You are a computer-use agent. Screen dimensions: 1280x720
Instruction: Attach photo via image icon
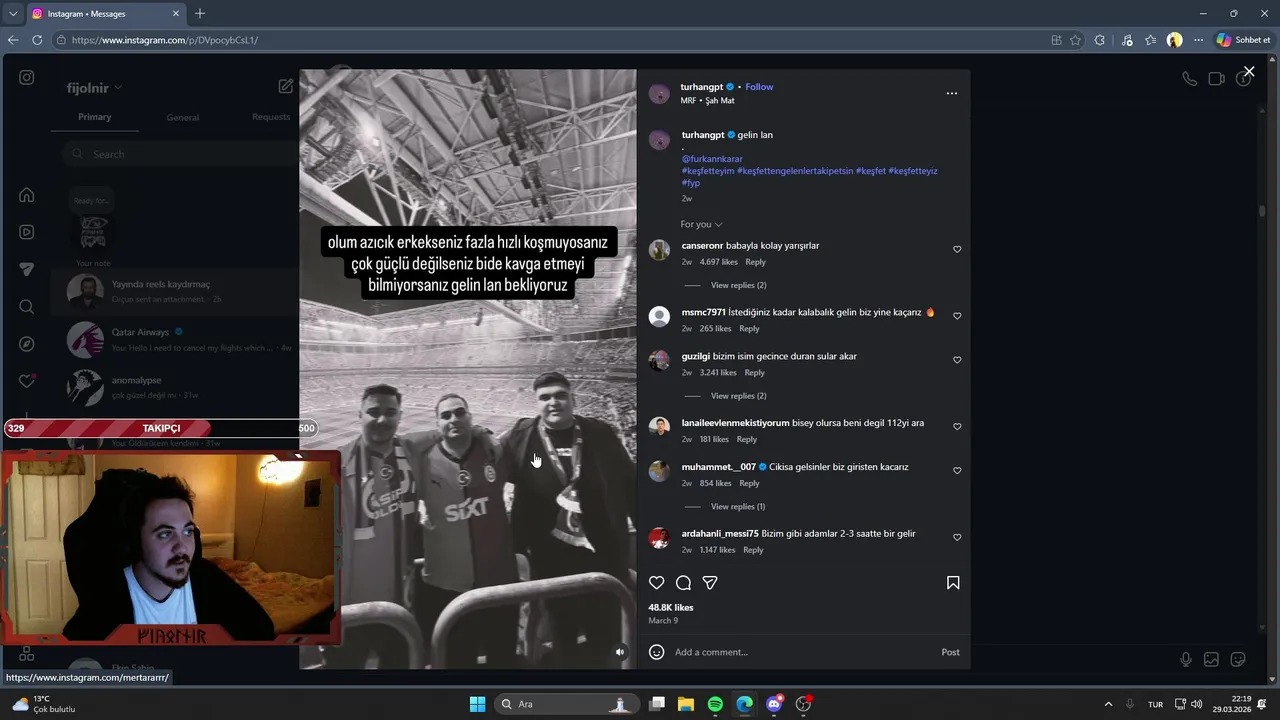click(x=1211, y=659)
